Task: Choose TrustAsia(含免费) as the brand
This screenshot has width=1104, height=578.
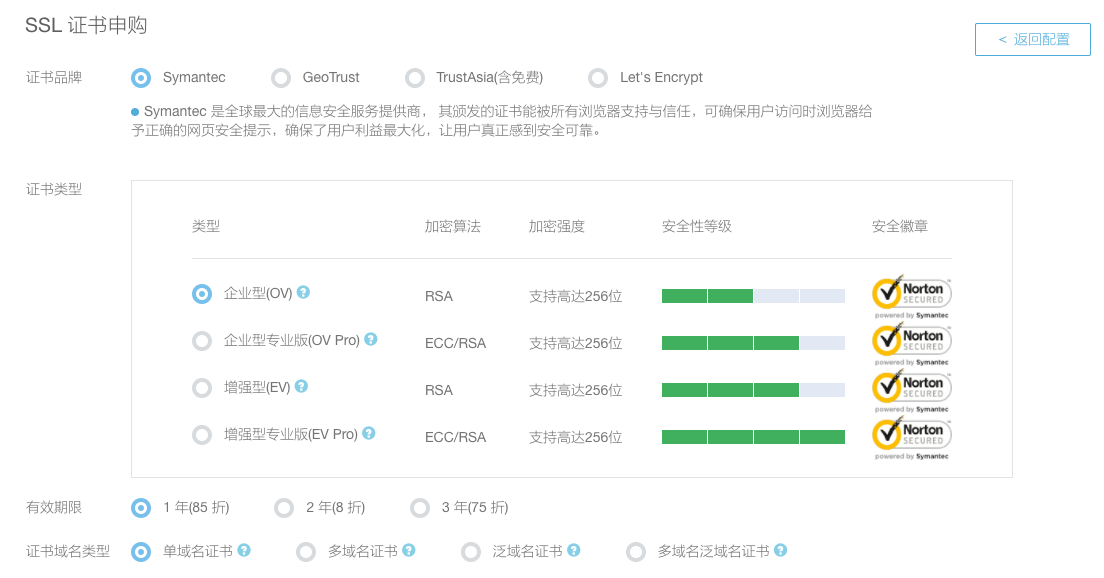Action: [x=416, y=77]
